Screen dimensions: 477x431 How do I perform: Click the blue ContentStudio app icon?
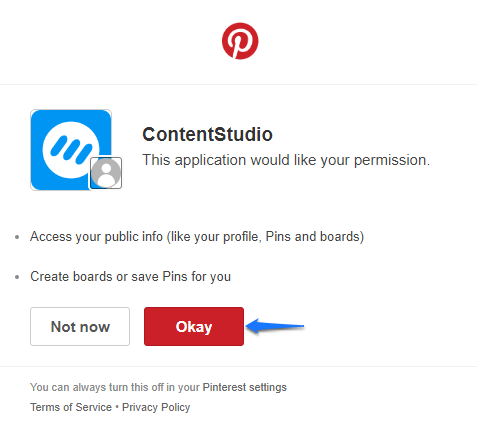tap(71, 150)
